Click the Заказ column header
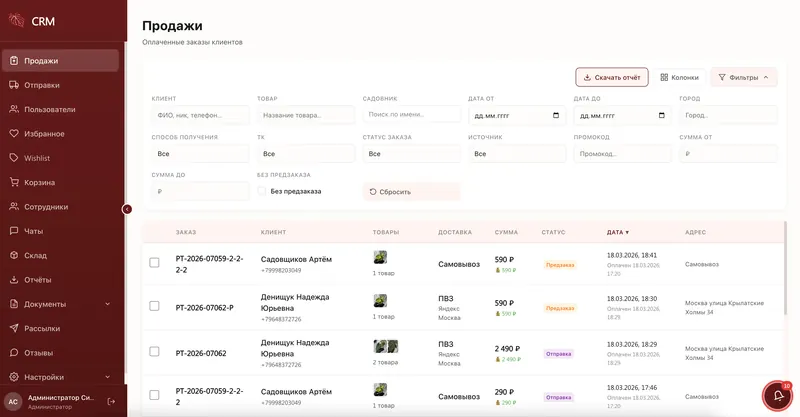 [x=186, y=232]
